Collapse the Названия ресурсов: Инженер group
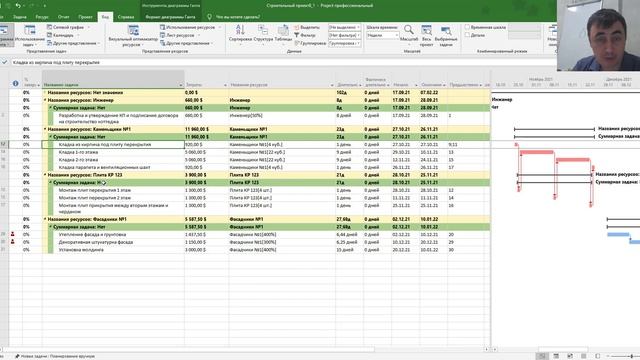640x360 pixels. [45, 100]
